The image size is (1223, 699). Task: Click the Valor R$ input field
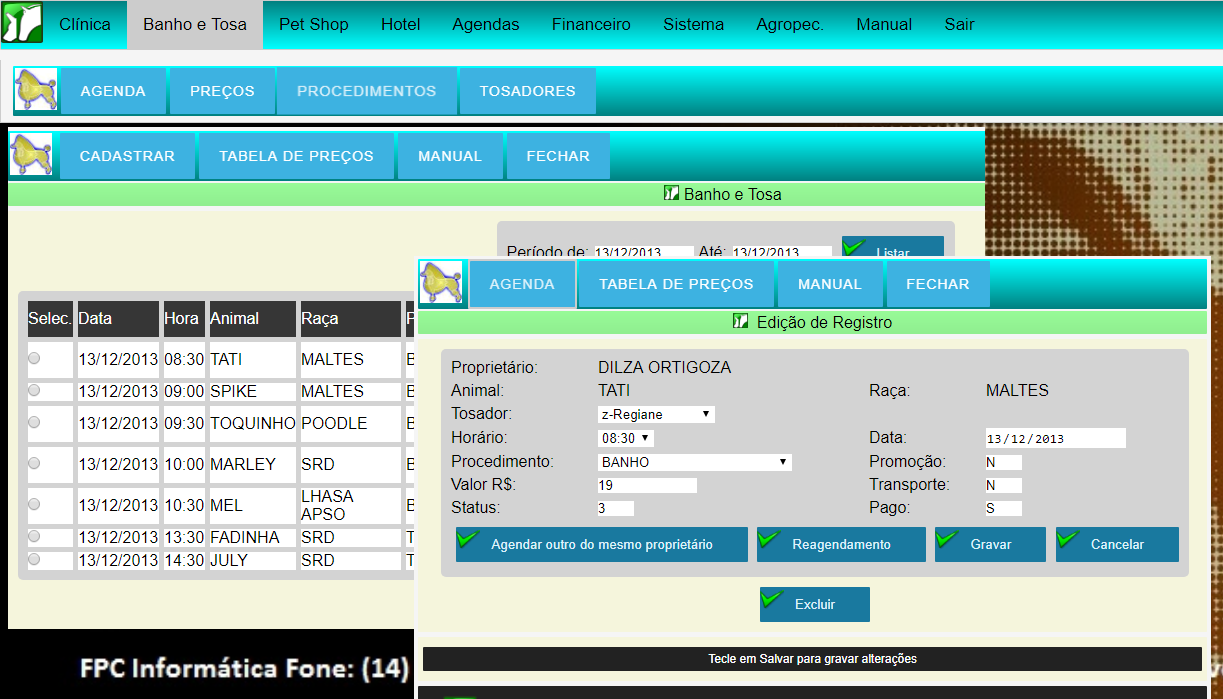coord(647,485)
